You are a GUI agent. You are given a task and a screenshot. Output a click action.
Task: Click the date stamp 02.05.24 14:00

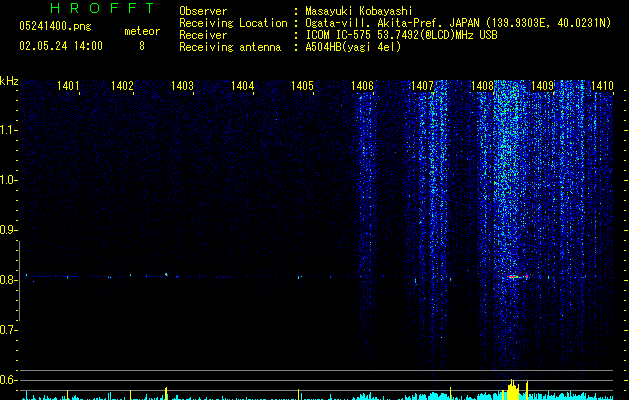pos(61,46)
